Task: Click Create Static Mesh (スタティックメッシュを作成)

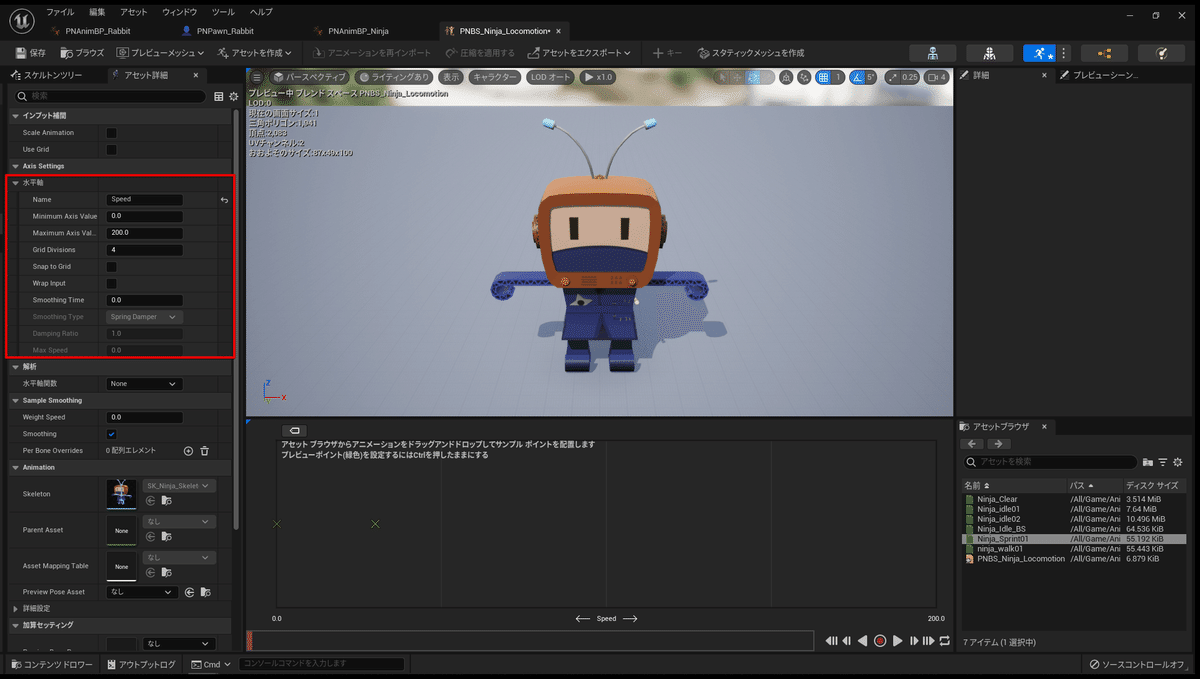Action: pyautogui.click(x=751, y=53)
